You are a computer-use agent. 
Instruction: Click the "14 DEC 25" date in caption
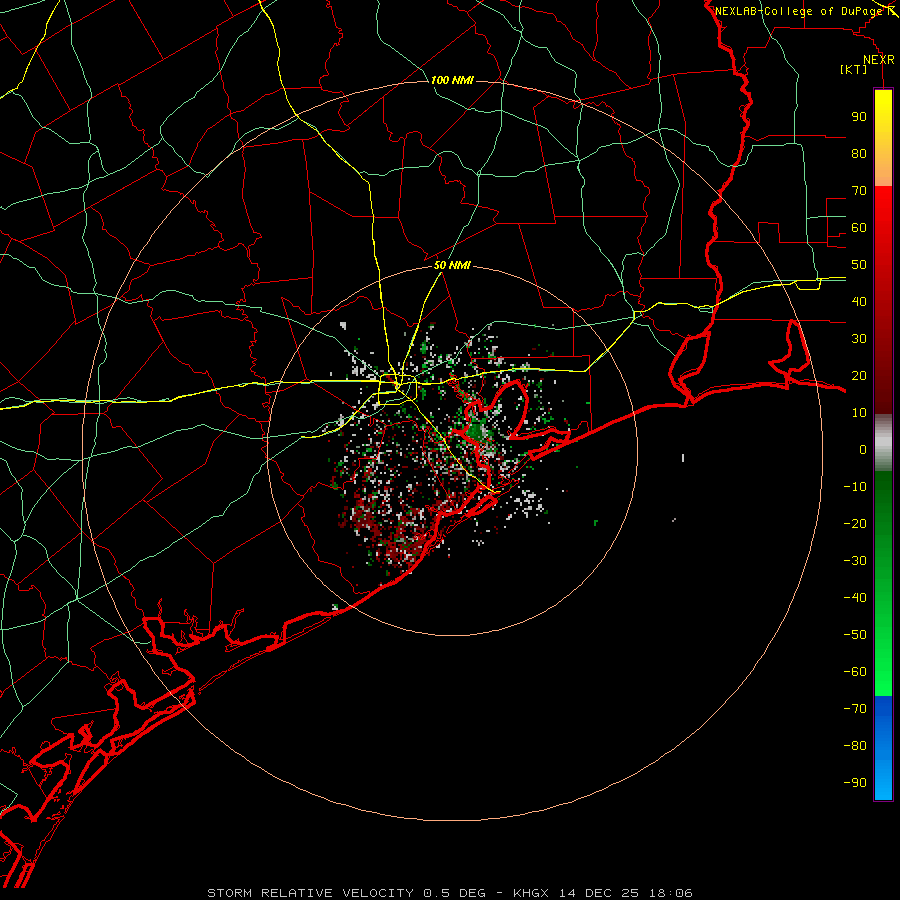pyautogui.click(x=599, y=893)
